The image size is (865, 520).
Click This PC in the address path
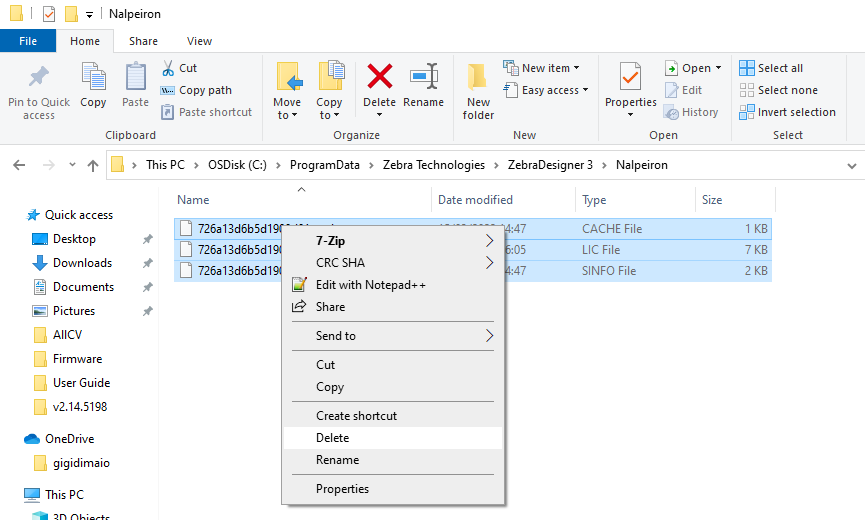click(165, 165)
